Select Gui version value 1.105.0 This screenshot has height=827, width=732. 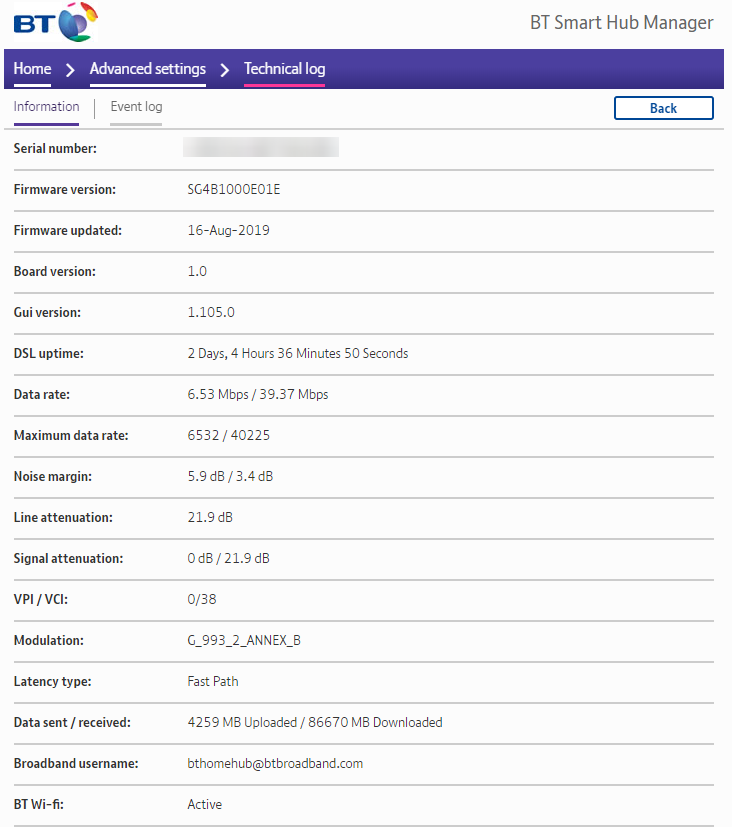[x=211, y=312]
